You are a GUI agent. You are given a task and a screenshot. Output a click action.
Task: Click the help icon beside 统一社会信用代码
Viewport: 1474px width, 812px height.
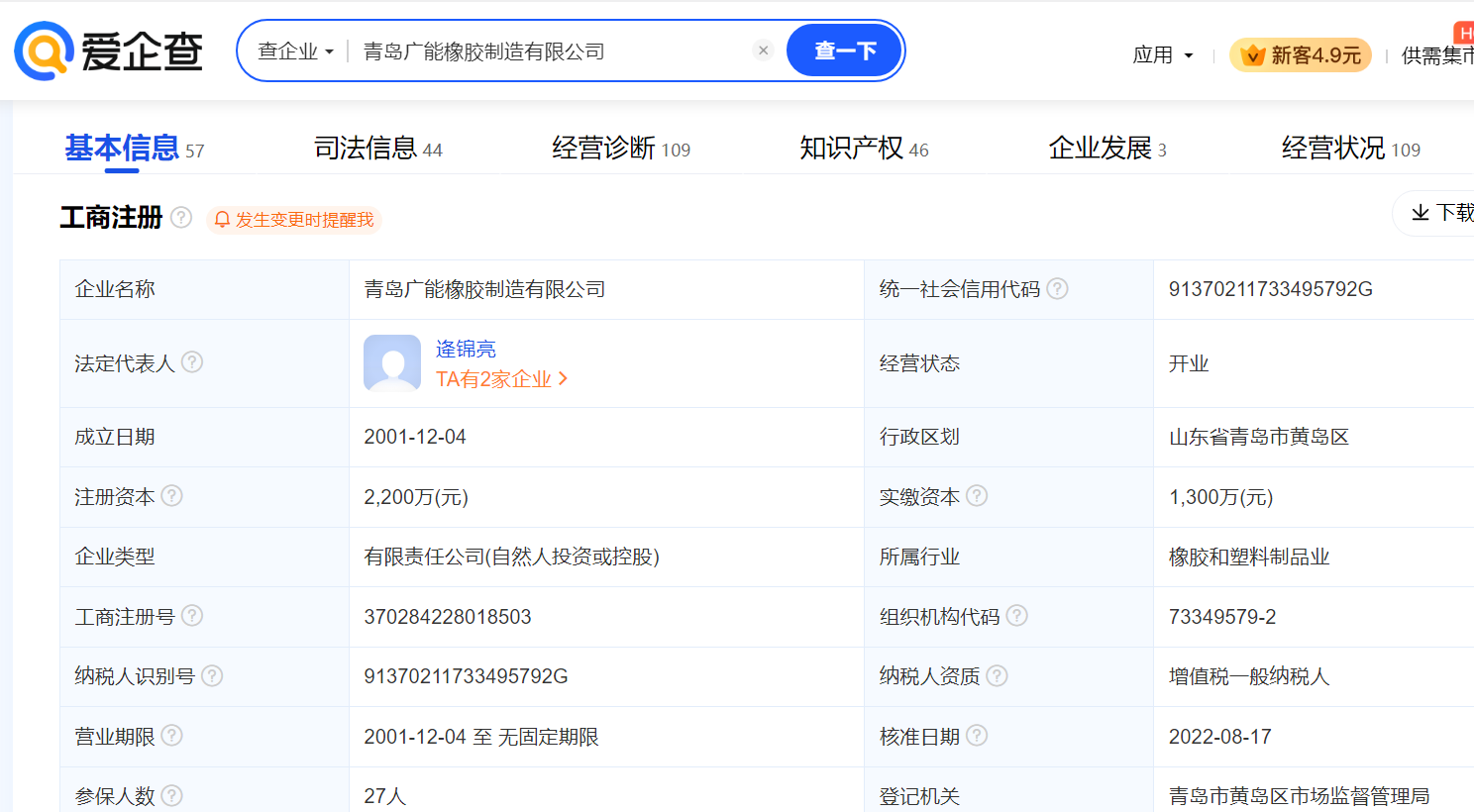1058,288
